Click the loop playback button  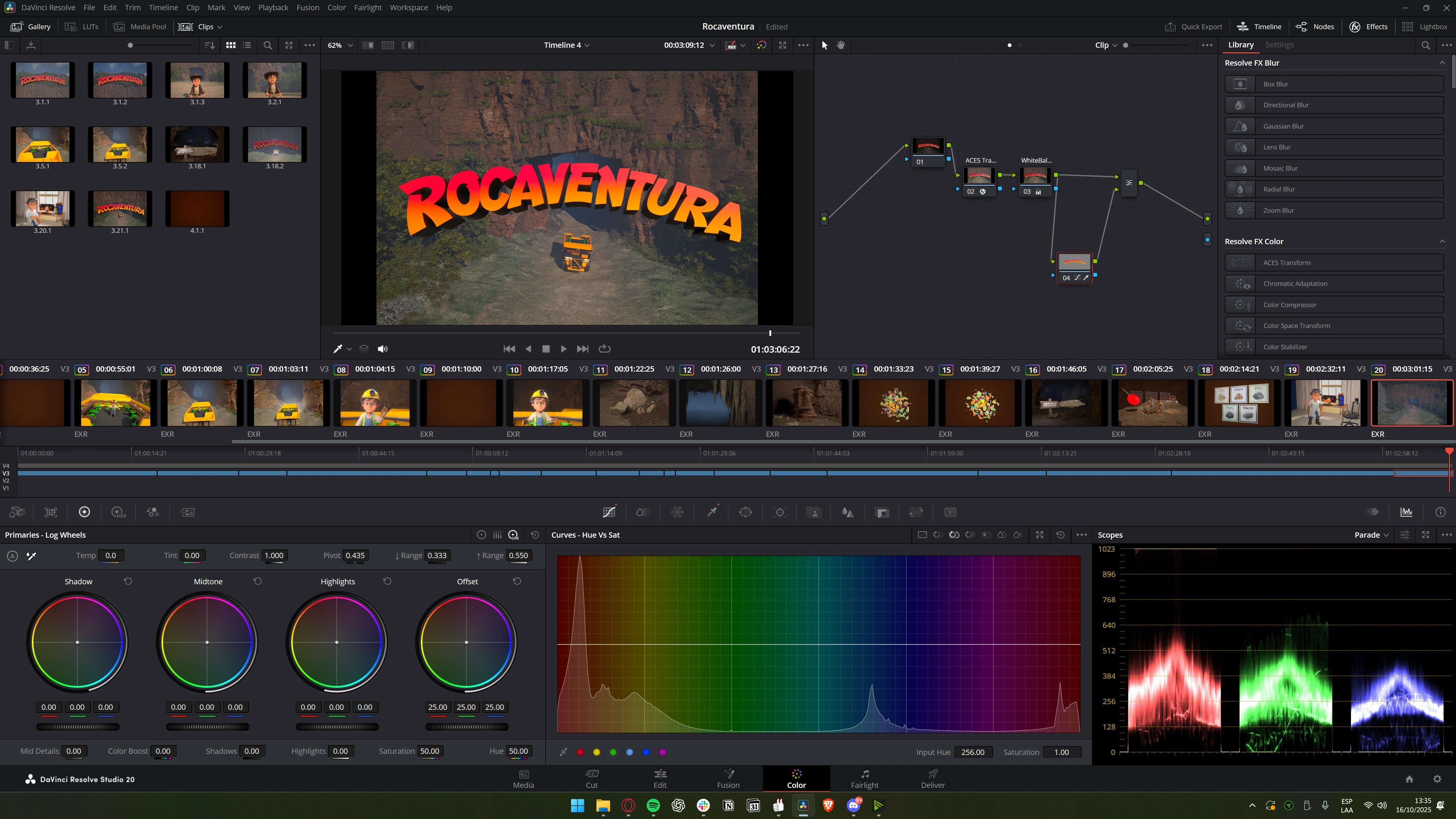(x=604, y=349)
